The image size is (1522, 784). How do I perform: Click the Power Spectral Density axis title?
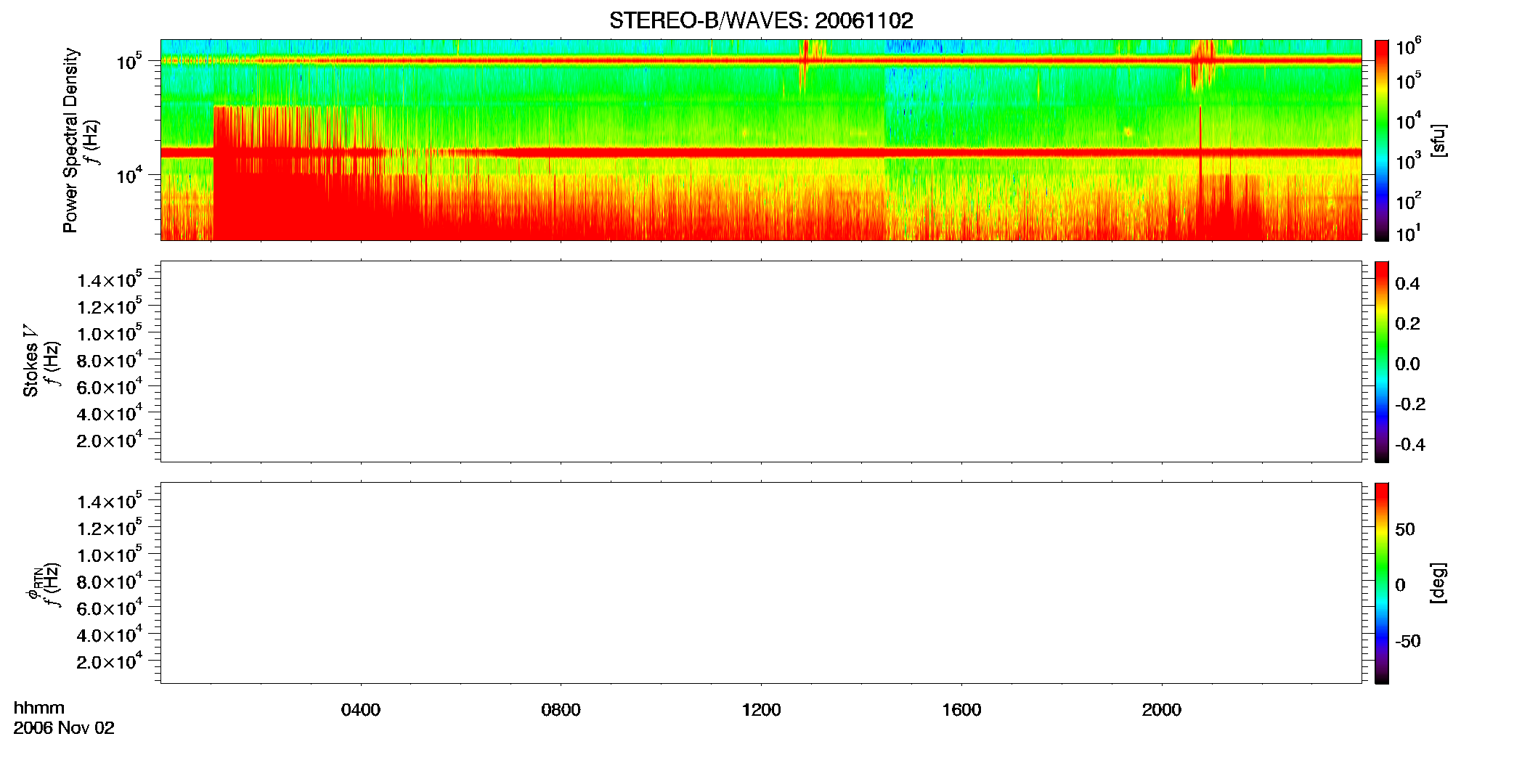[x=70, y=140]
